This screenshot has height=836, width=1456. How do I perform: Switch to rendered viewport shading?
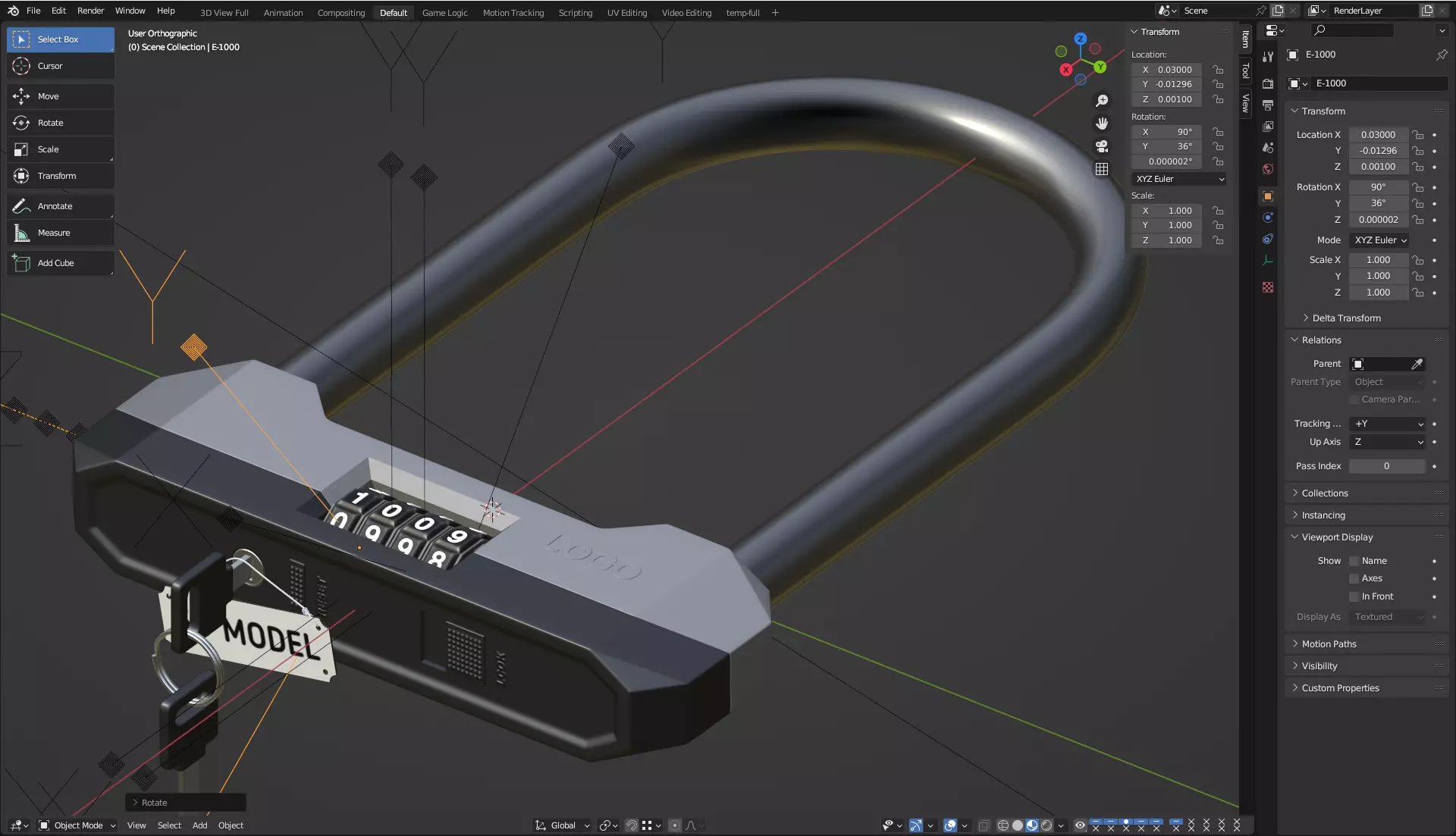point(1046,825)
